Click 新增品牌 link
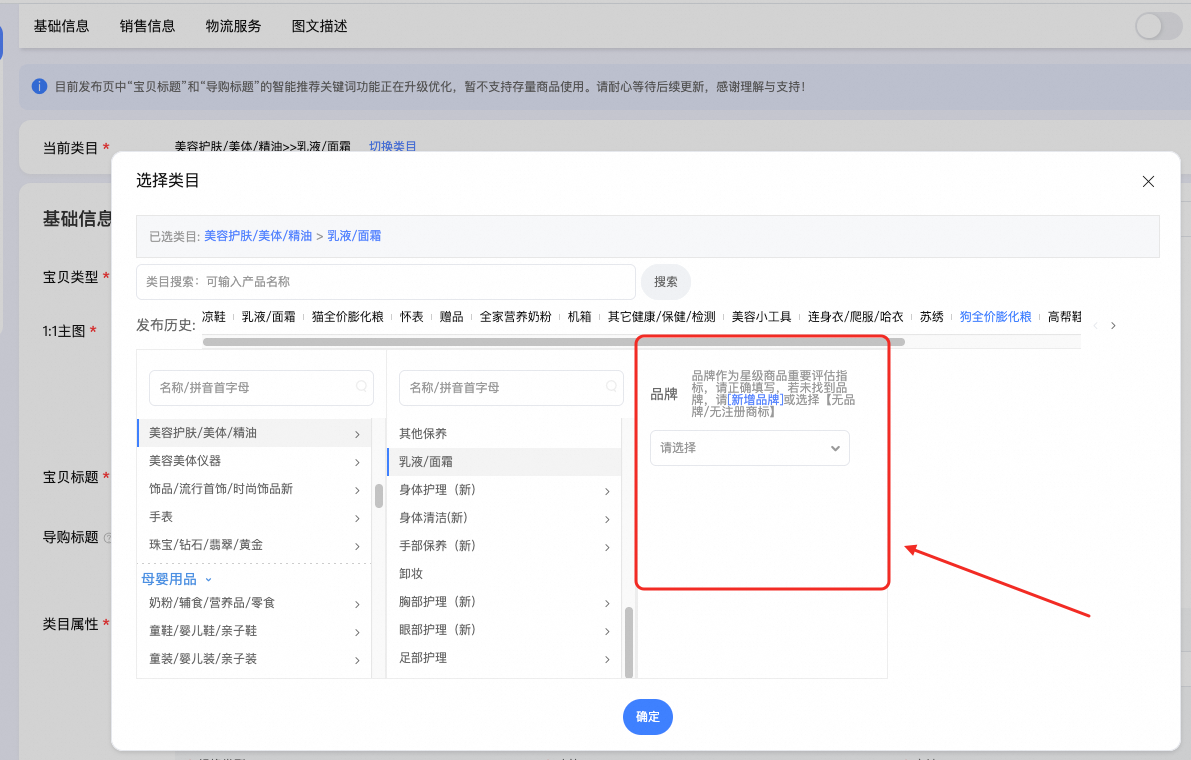Image resolution: width=1191 pixels, height=760 pixels. [x=755, y=399]
